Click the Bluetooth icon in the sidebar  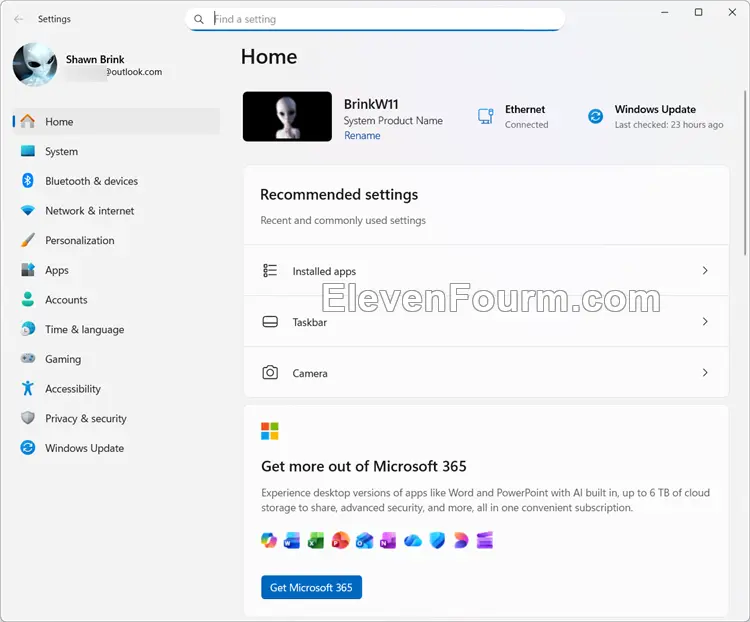28,181
